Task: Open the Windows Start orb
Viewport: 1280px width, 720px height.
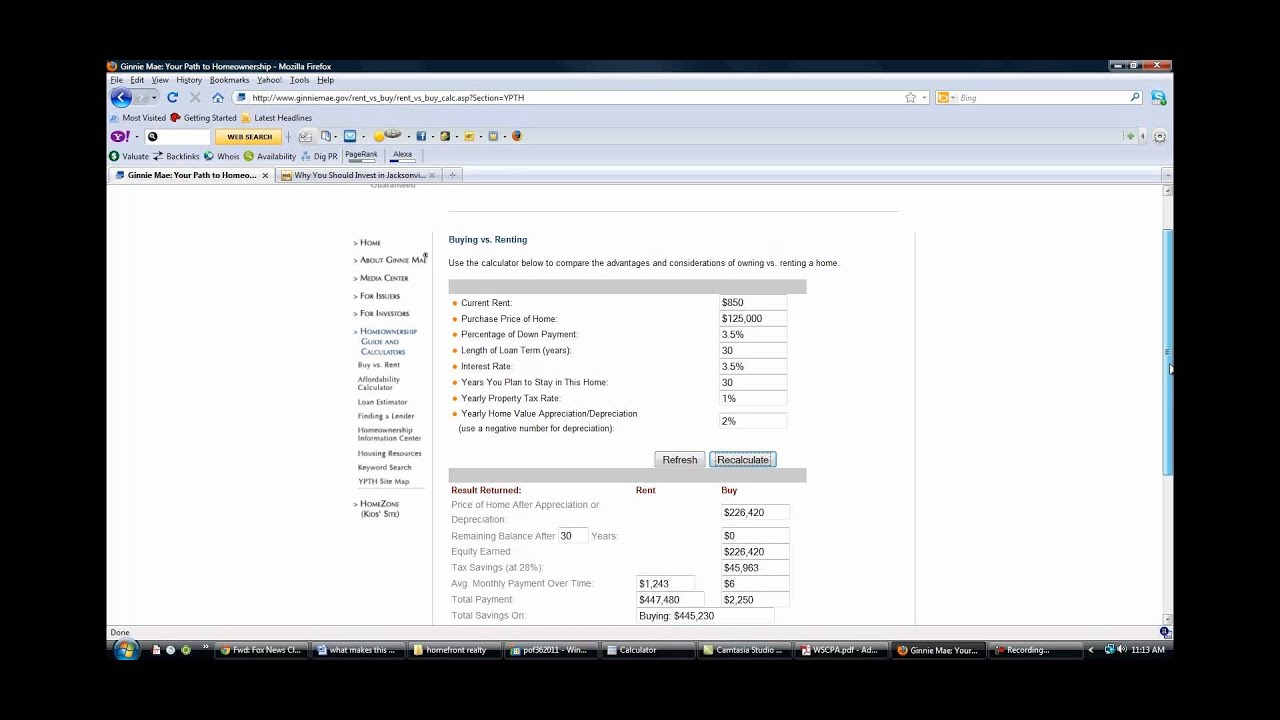Action: 125,650
